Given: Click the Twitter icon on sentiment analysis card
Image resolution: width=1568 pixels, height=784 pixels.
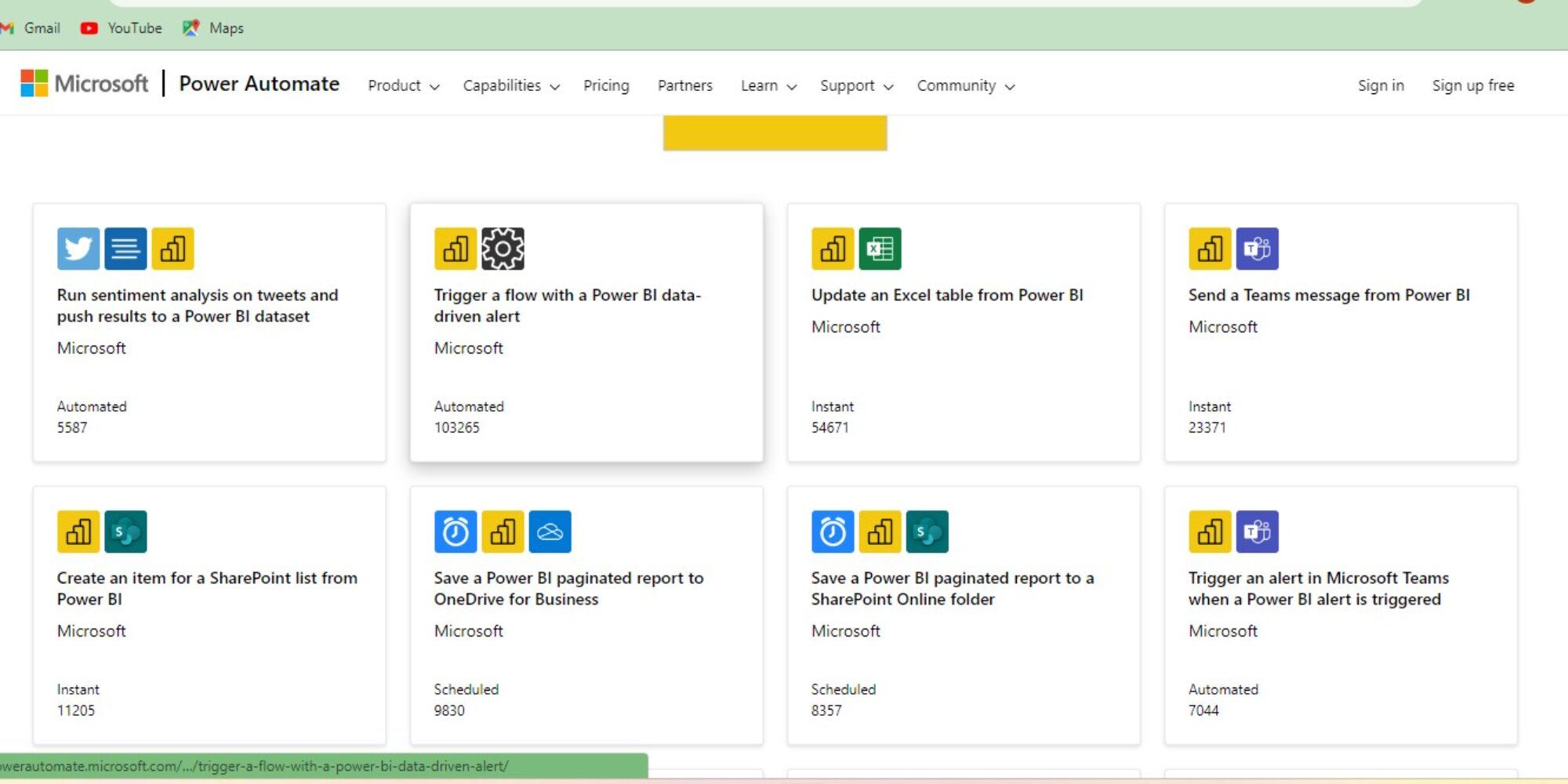Looking at the screenshot, I should coord(78,249).
